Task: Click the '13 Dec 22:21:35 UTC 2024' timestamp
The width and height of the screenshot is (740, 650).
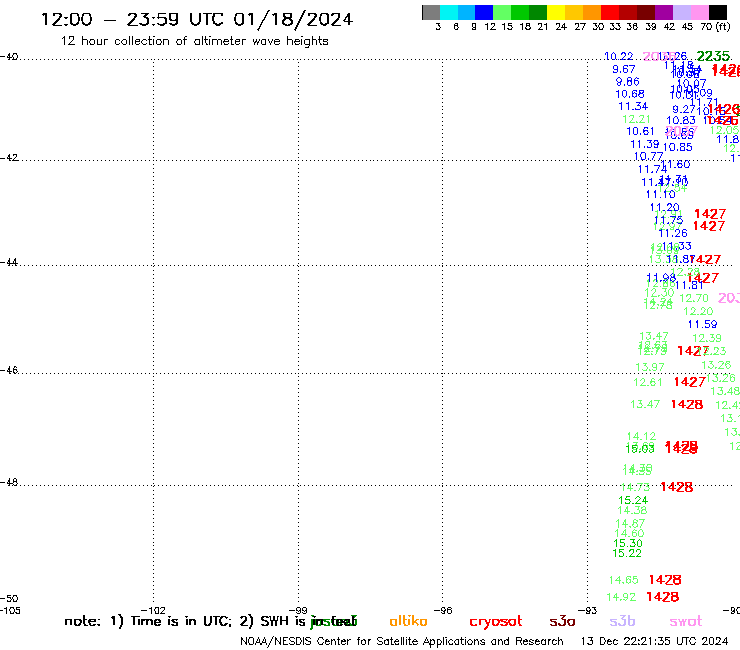Action: 654,641
